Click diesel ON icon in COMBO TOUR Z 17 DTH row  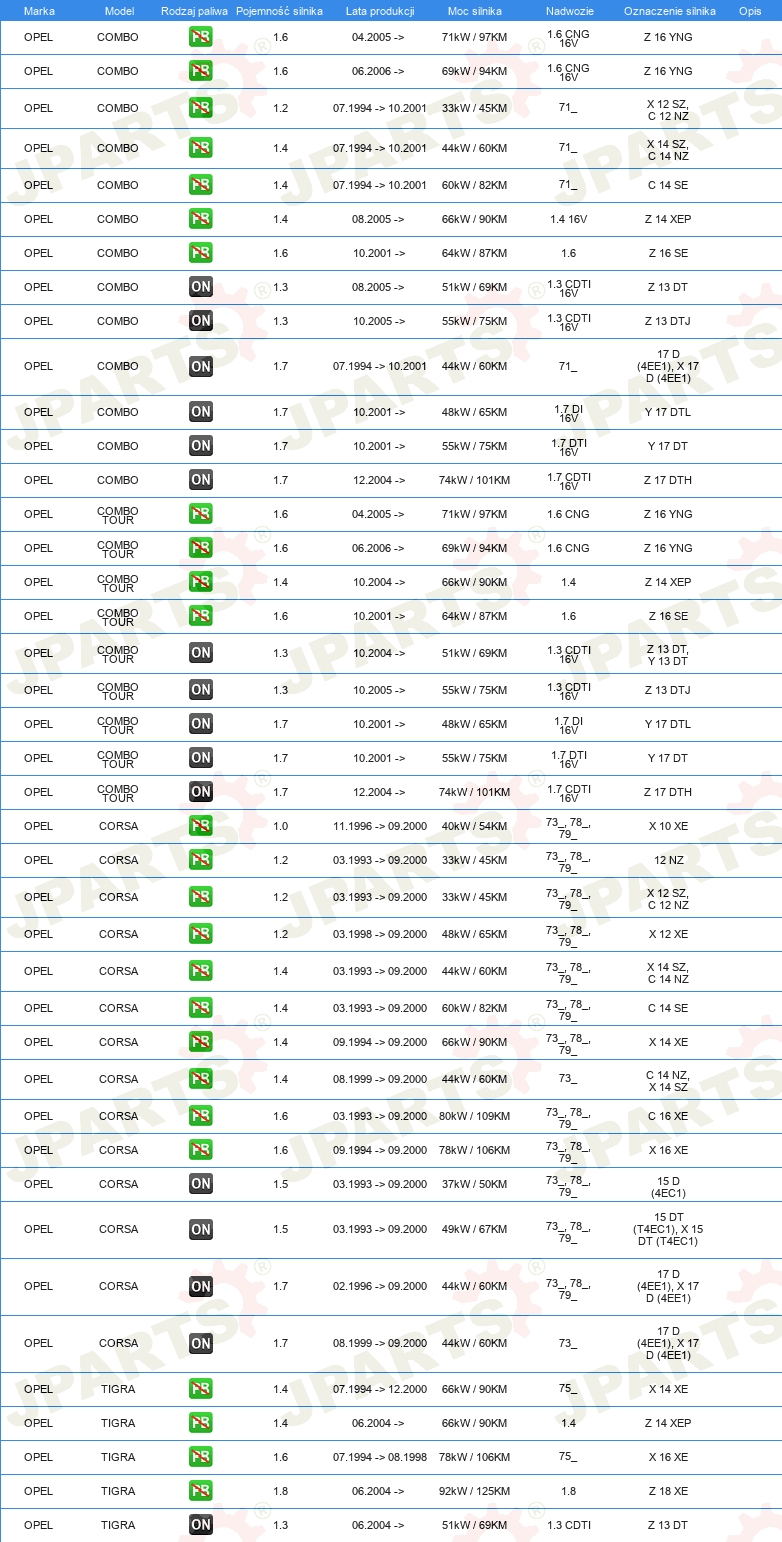tap(201, 792)
